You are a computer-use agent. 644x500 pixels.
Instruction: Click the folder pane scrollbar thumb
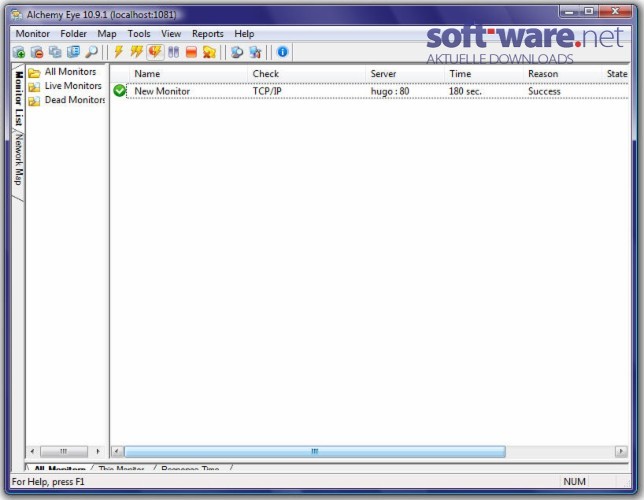63,452
